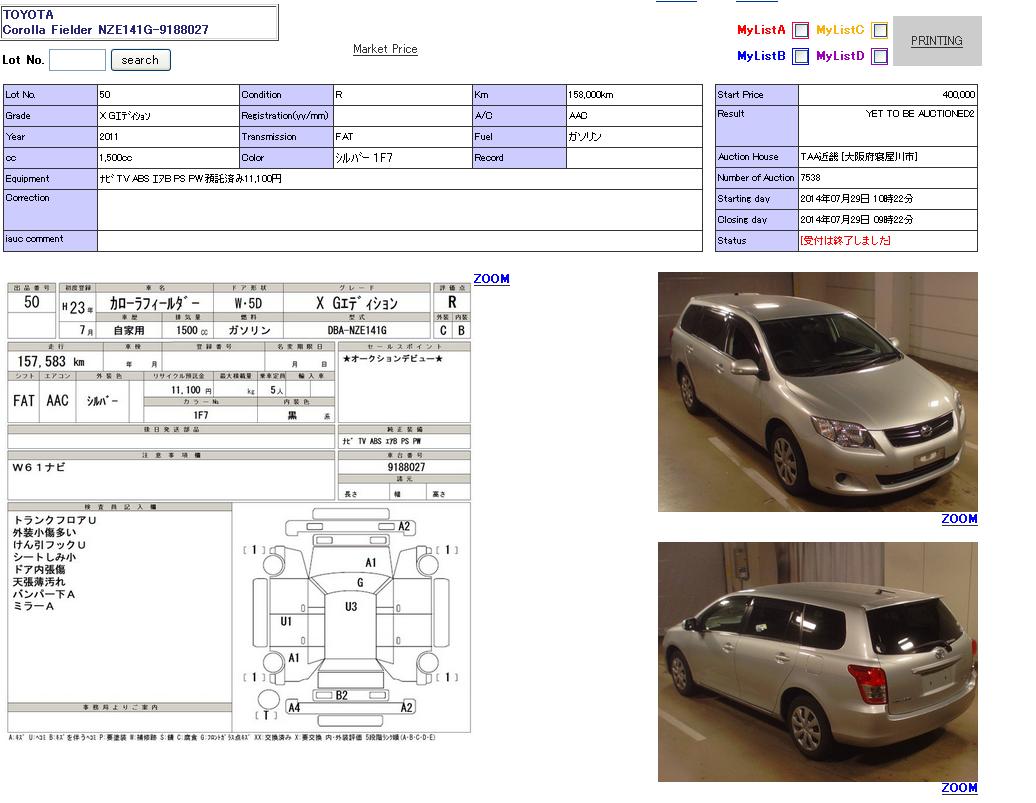This screenshot has height=803, width=1036.
Task: Click the blue MyListB label
Action: coord(761,57)
